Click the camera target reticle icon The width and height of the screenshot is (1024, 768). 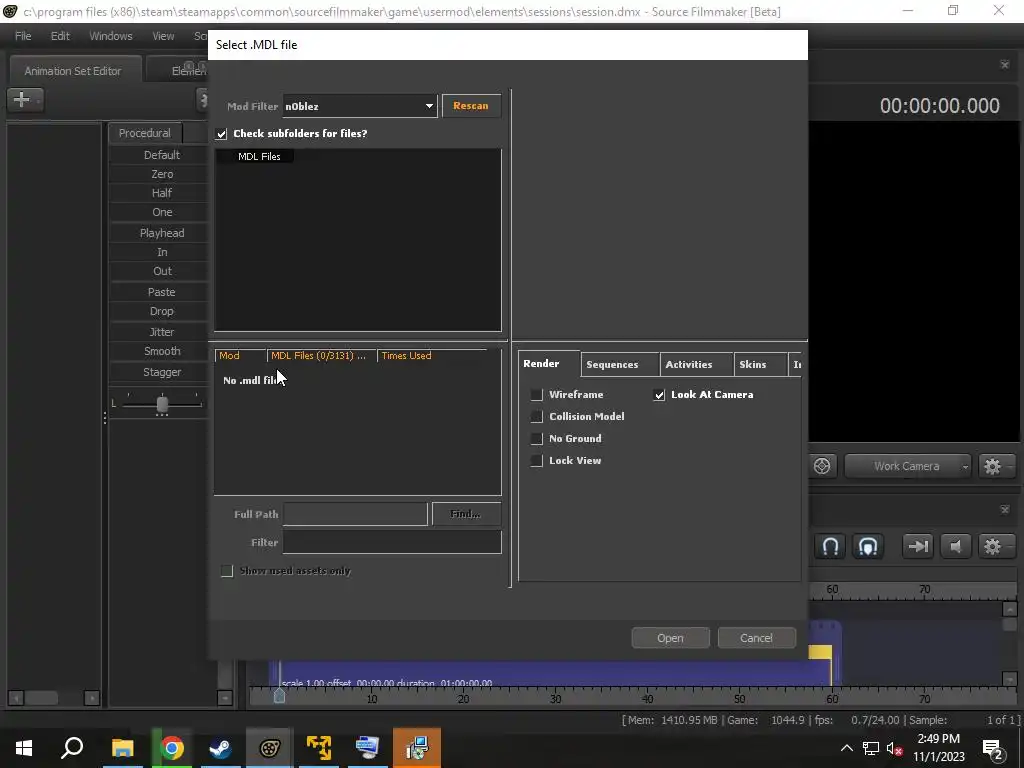[822, 466]
